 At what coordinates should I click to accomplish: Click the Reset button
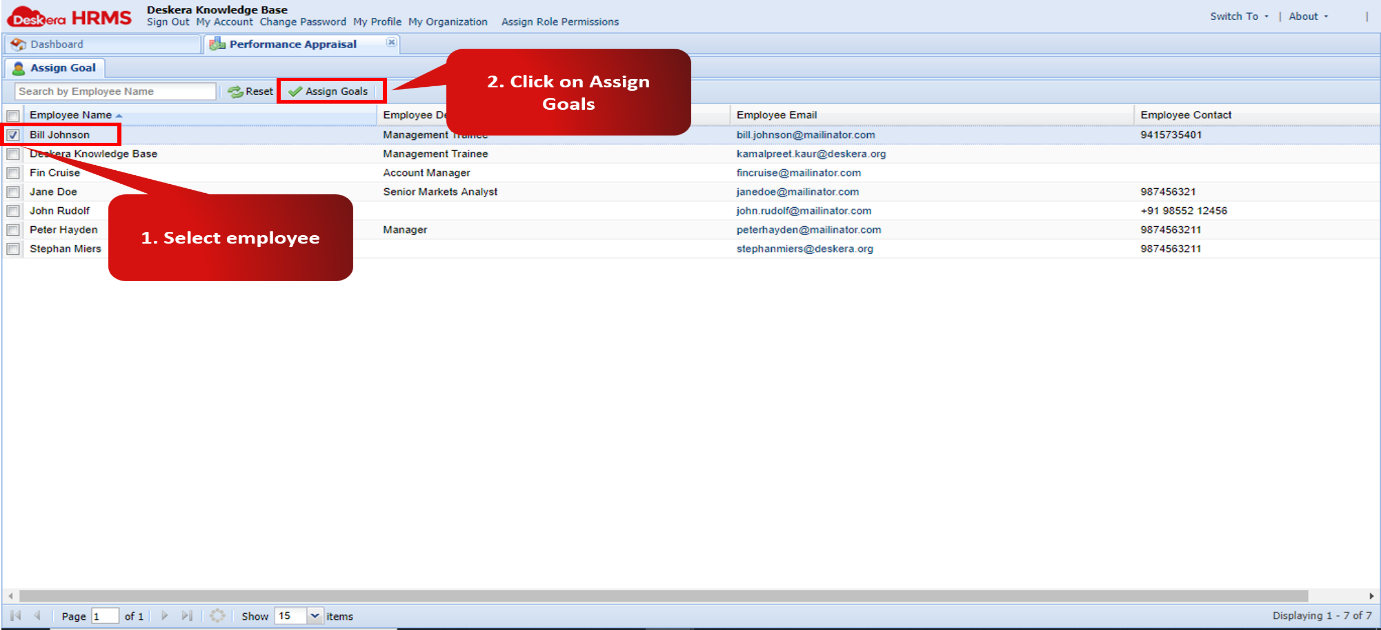[x=250, y=91]
